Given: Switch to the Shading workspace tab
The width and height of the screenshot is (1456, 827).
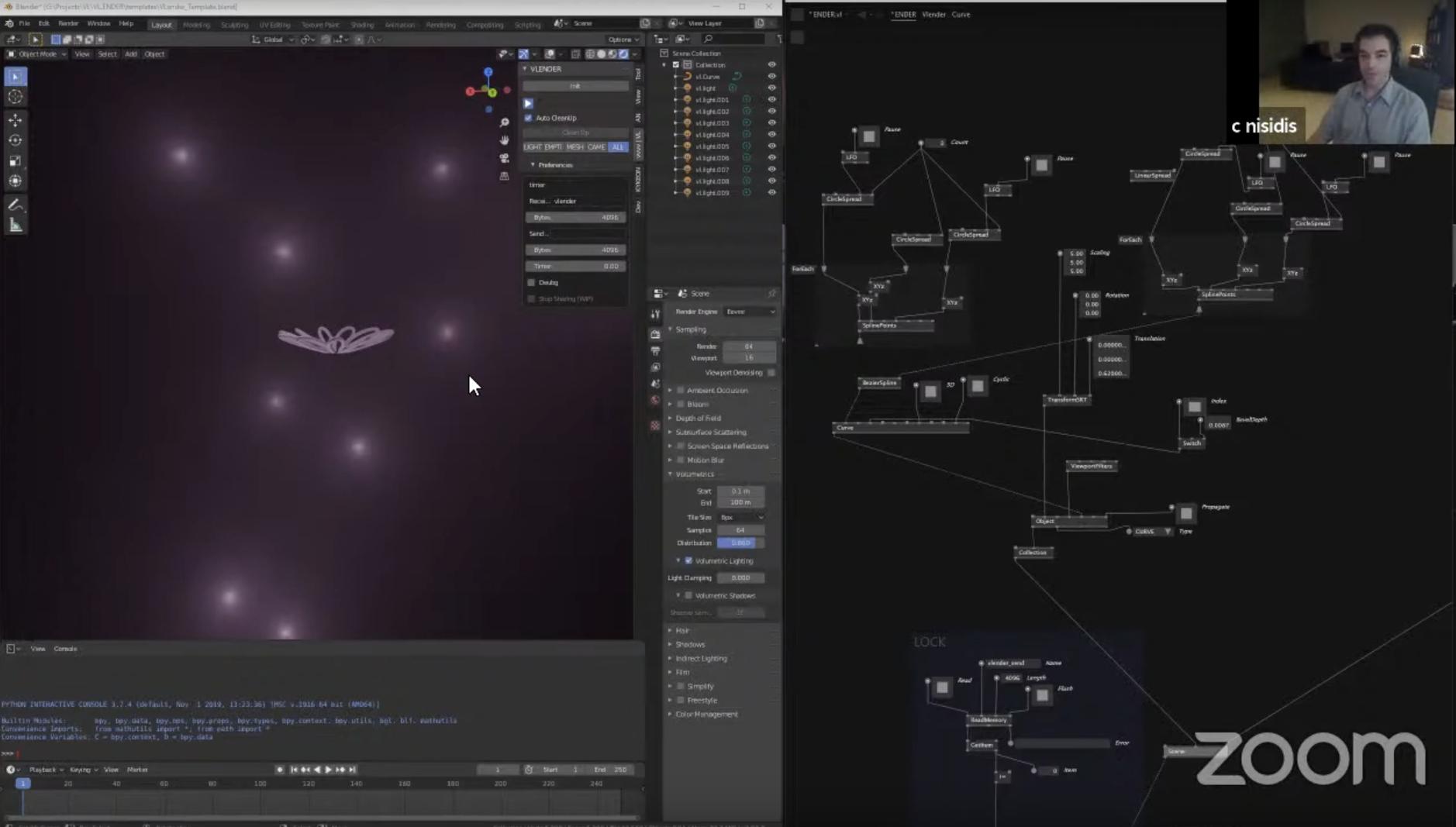Looking at the screenshot, I should point(362,25).
